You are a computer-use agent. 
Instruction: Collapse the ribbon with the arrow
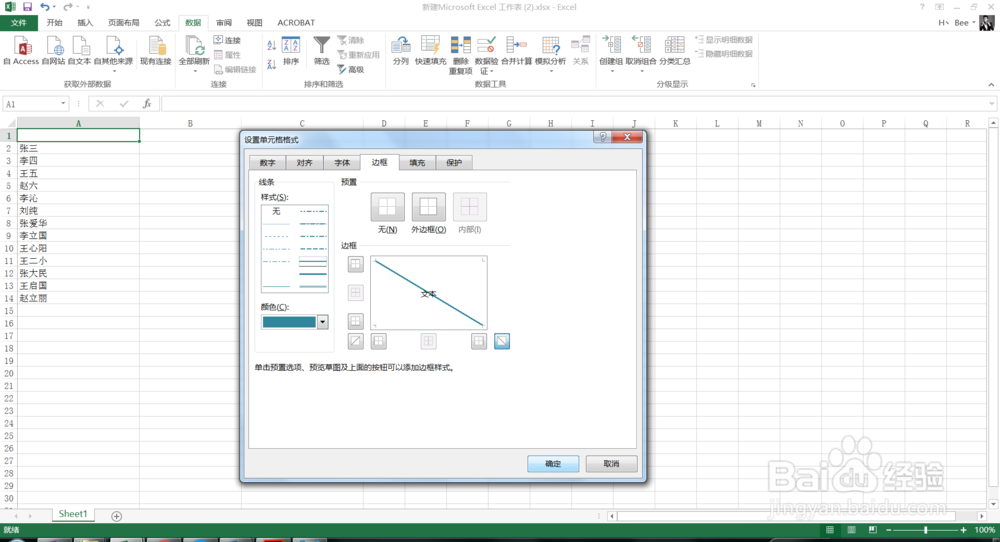click(x=991, y=84)
